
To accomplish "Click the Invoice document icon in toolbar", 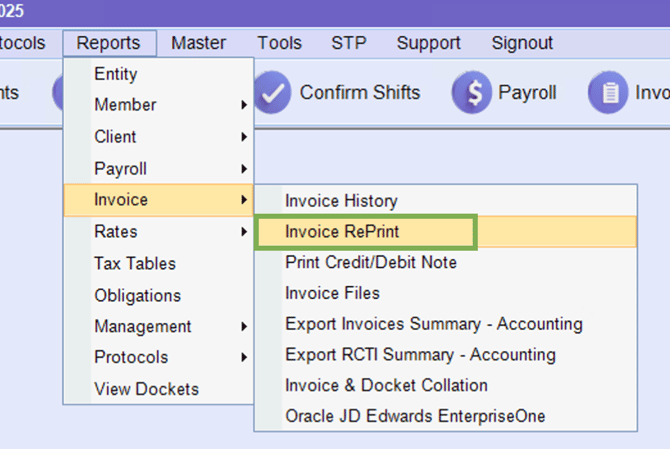I will coord(607,93).
